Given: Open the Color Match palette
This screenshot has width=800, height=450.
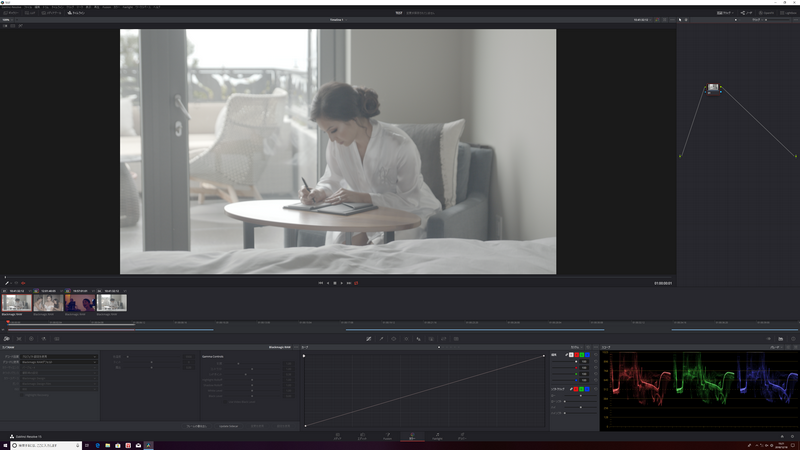Looking at the screenshot, I should point(19,339).
